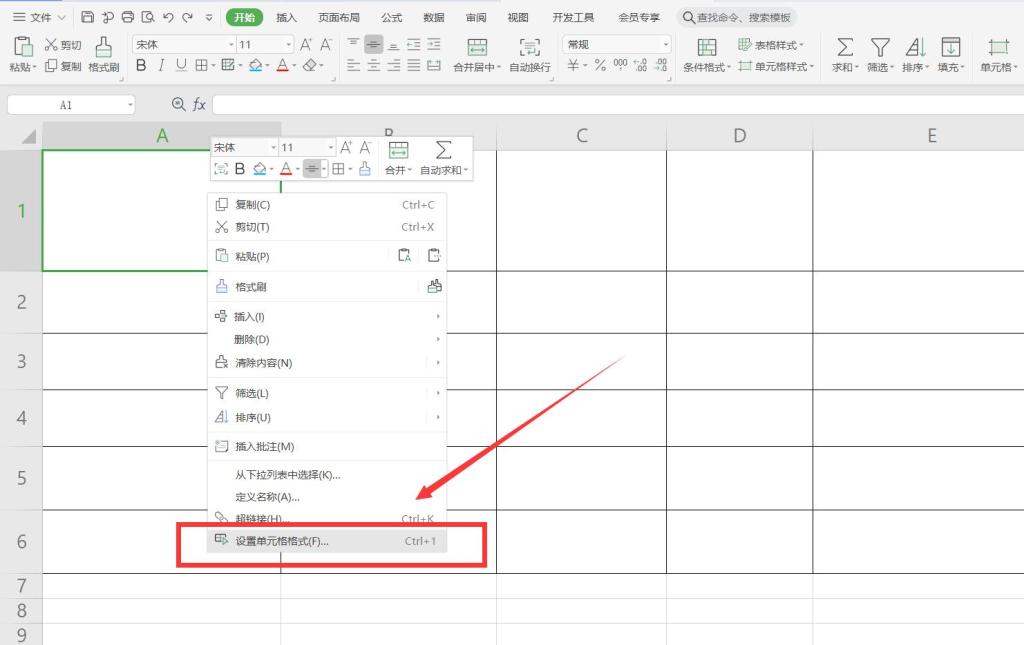
Task: Choose Format Cells (设置单元格格式) in context menu
Action: point(327,541)
